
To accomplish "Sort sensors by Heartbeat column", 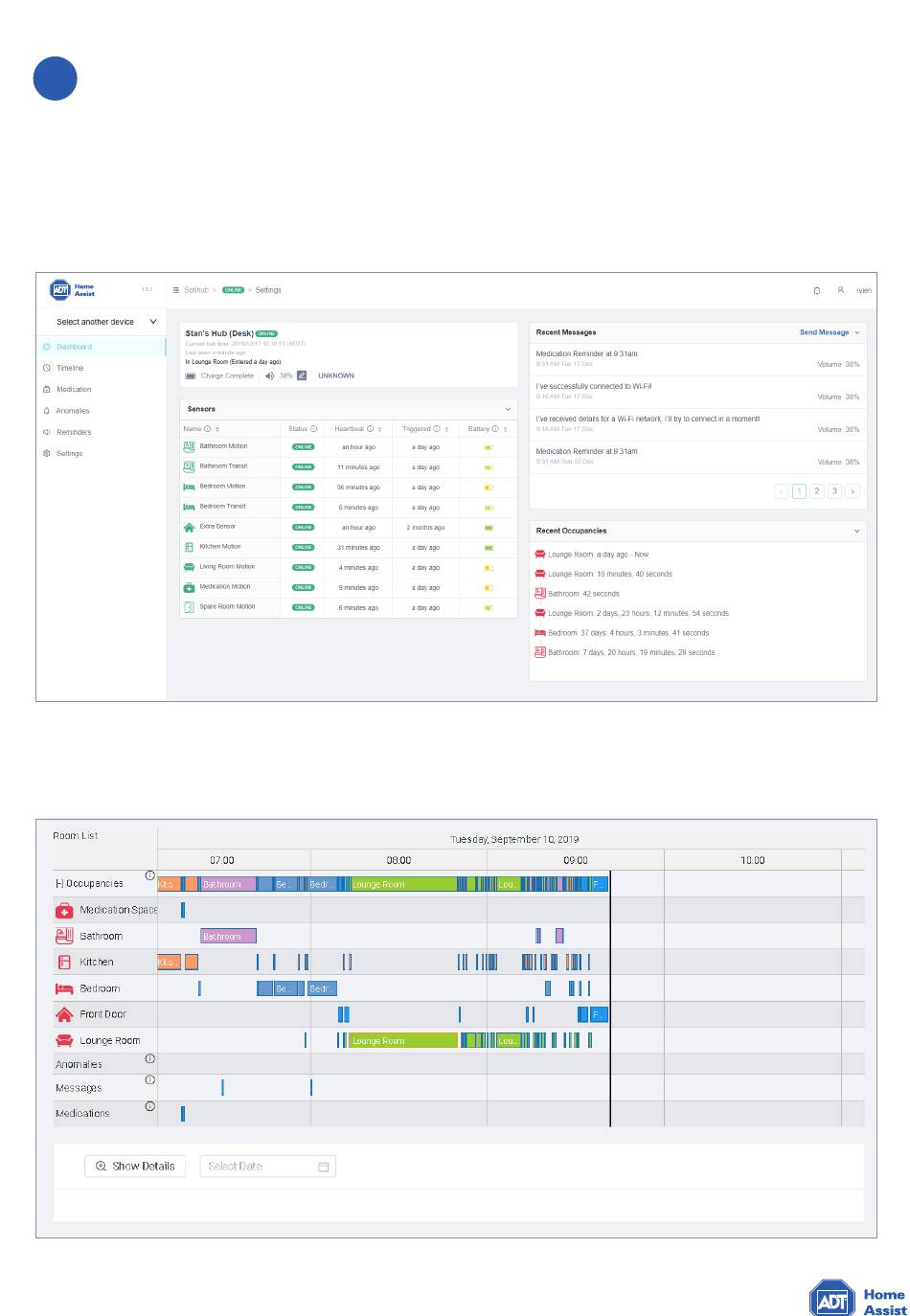I will coord(380,429).
